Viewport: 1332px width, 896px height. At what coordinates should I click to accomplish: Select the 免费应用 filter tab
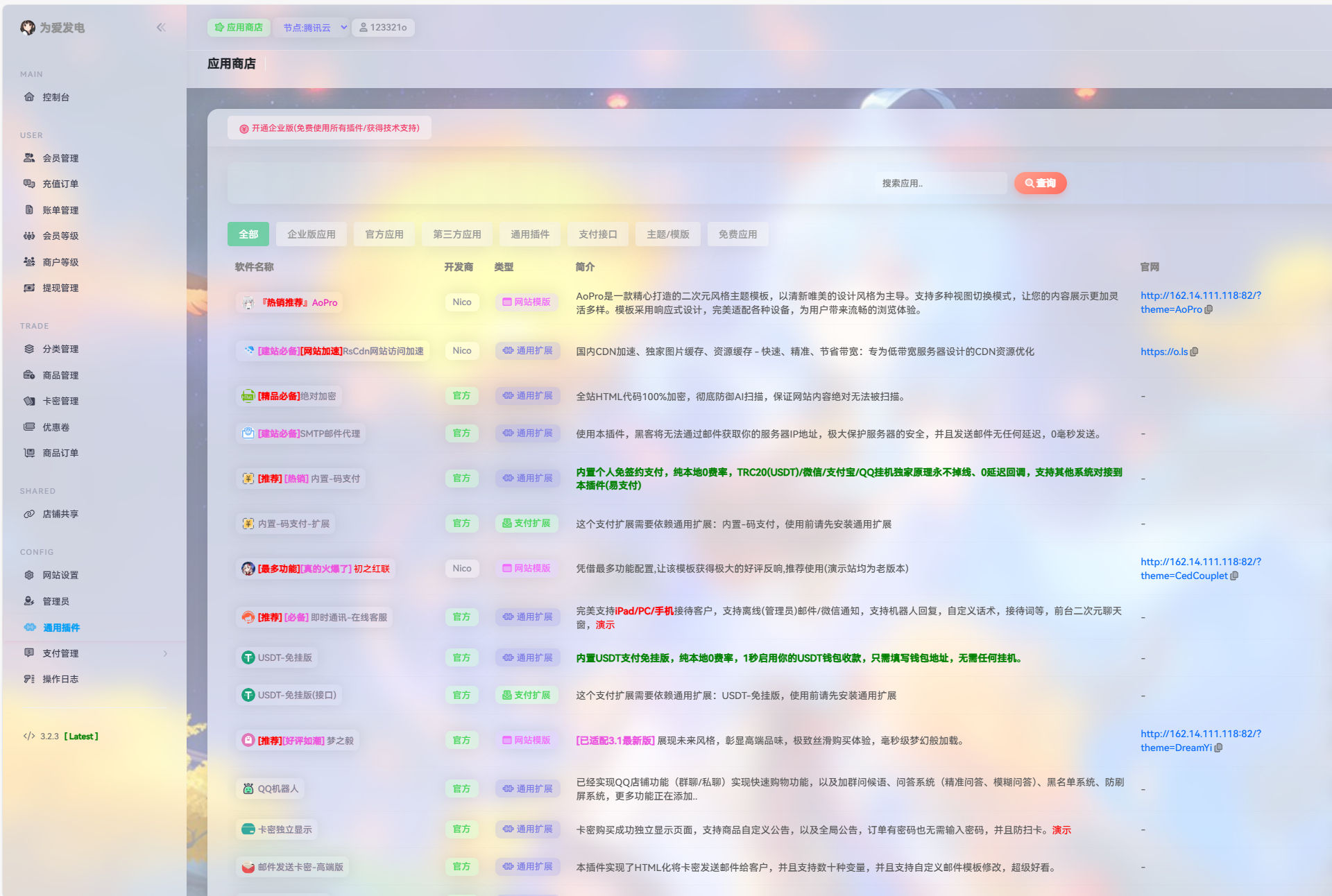(x=737, y=234)
